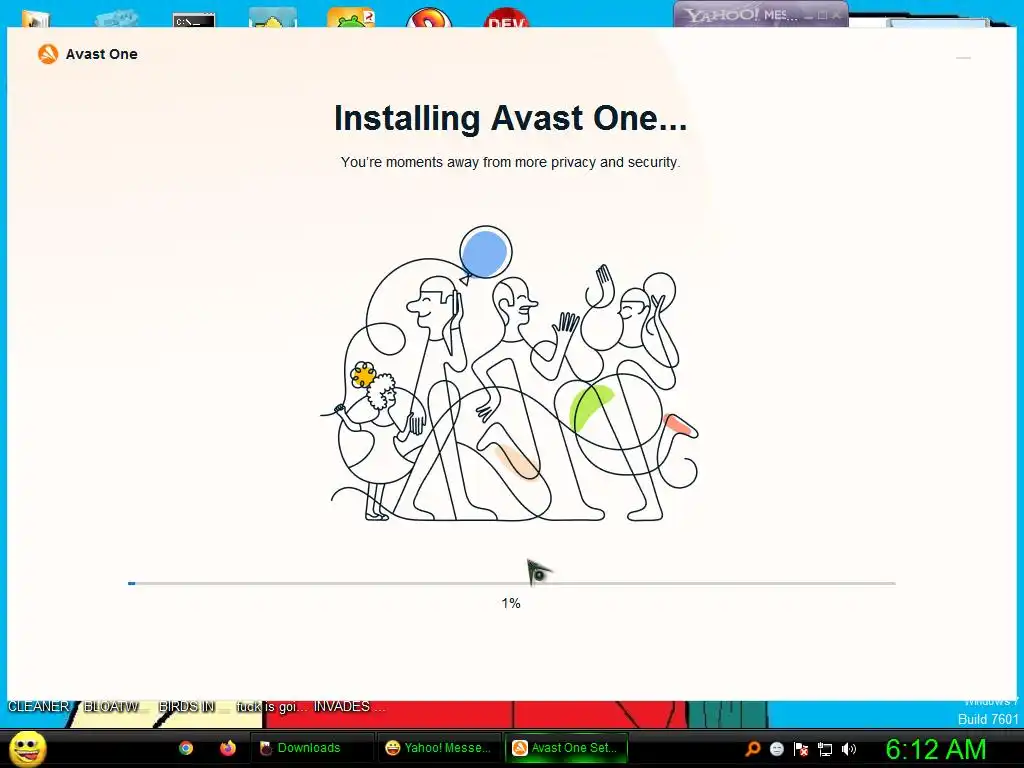Click the 'Avast One' title text

coord(101,54)
